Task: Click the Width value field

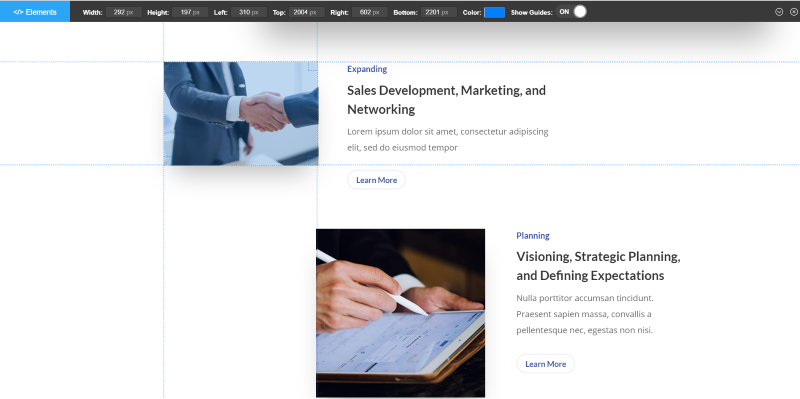Action: 123,12
